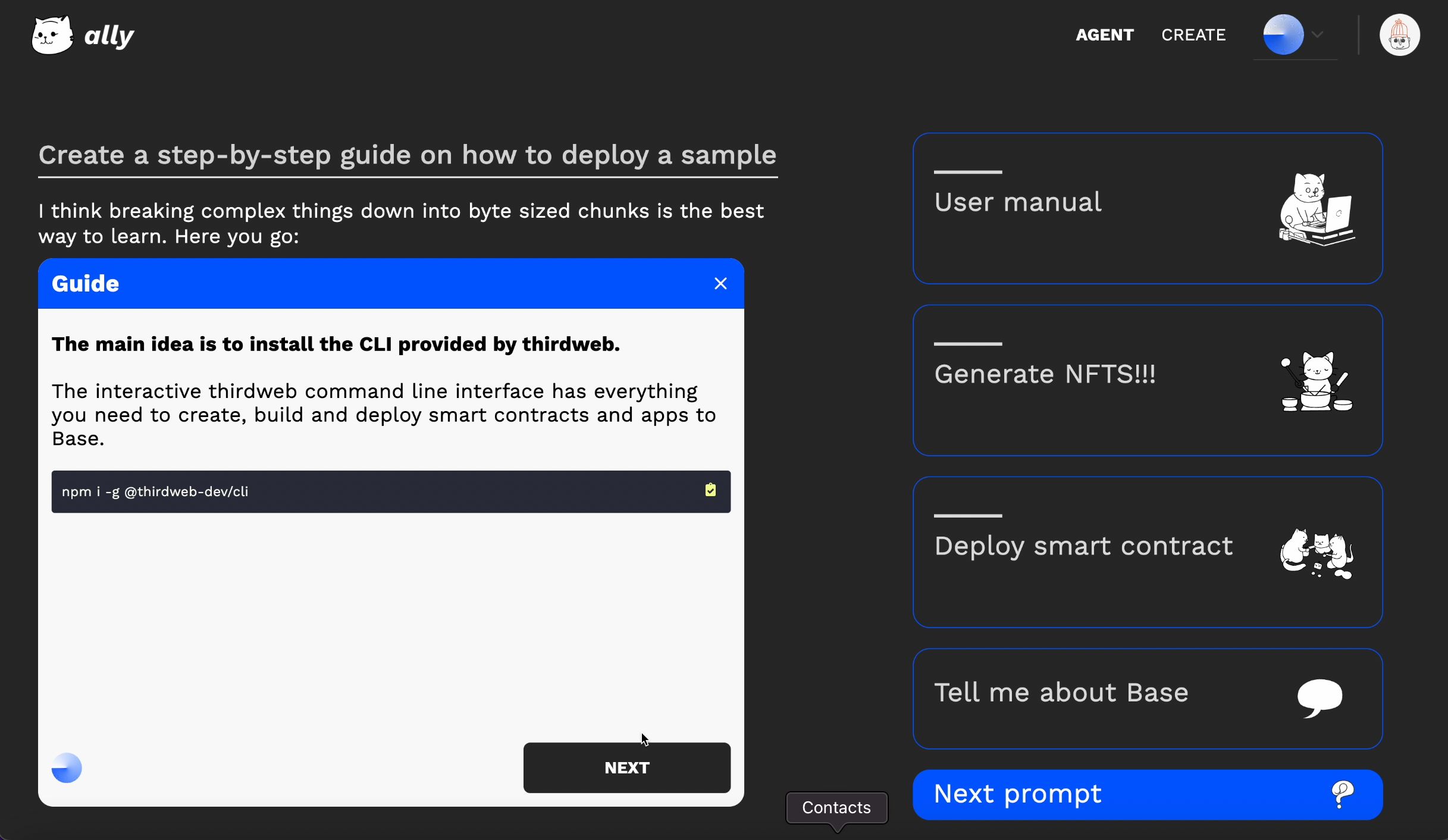Open the User manual card
Viewport: 1448px width, 840px height.
point(1148,208)
